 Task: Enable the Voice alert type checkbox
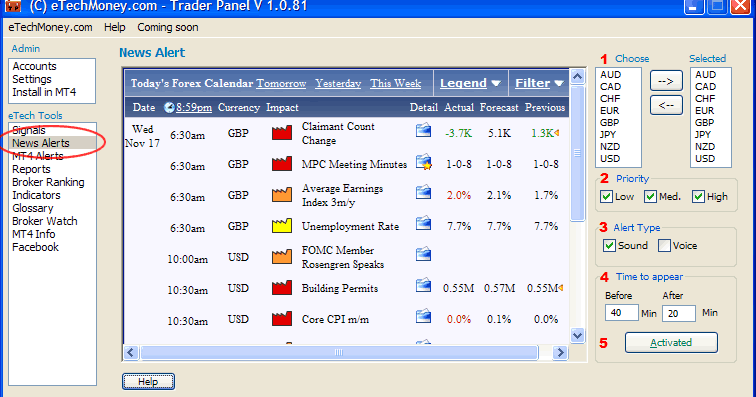(x=664, y=246)
